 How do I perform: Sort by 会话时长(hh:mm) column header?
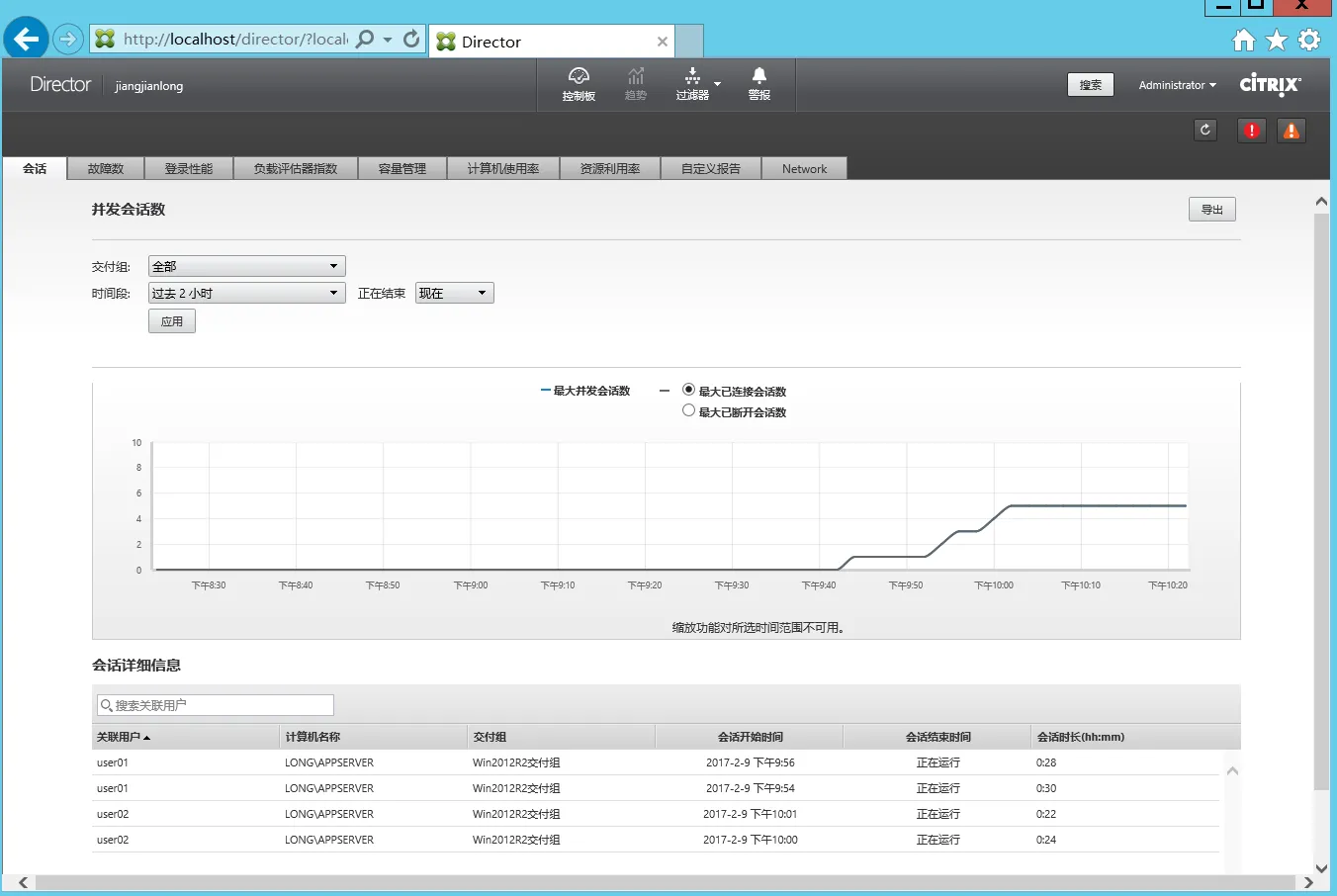tap(1135, 737)
